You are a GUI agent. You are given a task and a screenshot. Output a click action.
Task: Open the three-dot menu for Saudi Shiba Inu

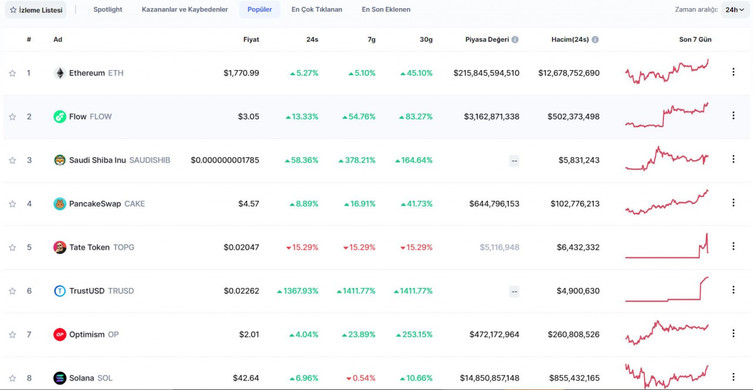(x=733, y=159)
